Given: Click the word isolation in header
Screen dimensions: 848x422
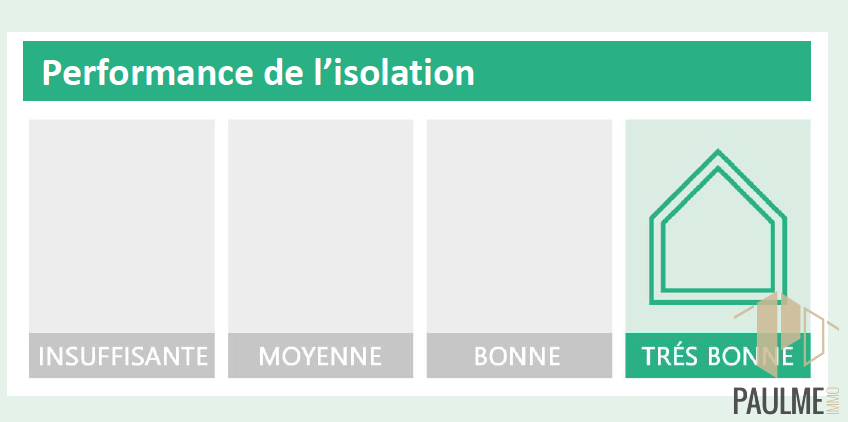Looking at the screenshot, I should tap(403, 72).
